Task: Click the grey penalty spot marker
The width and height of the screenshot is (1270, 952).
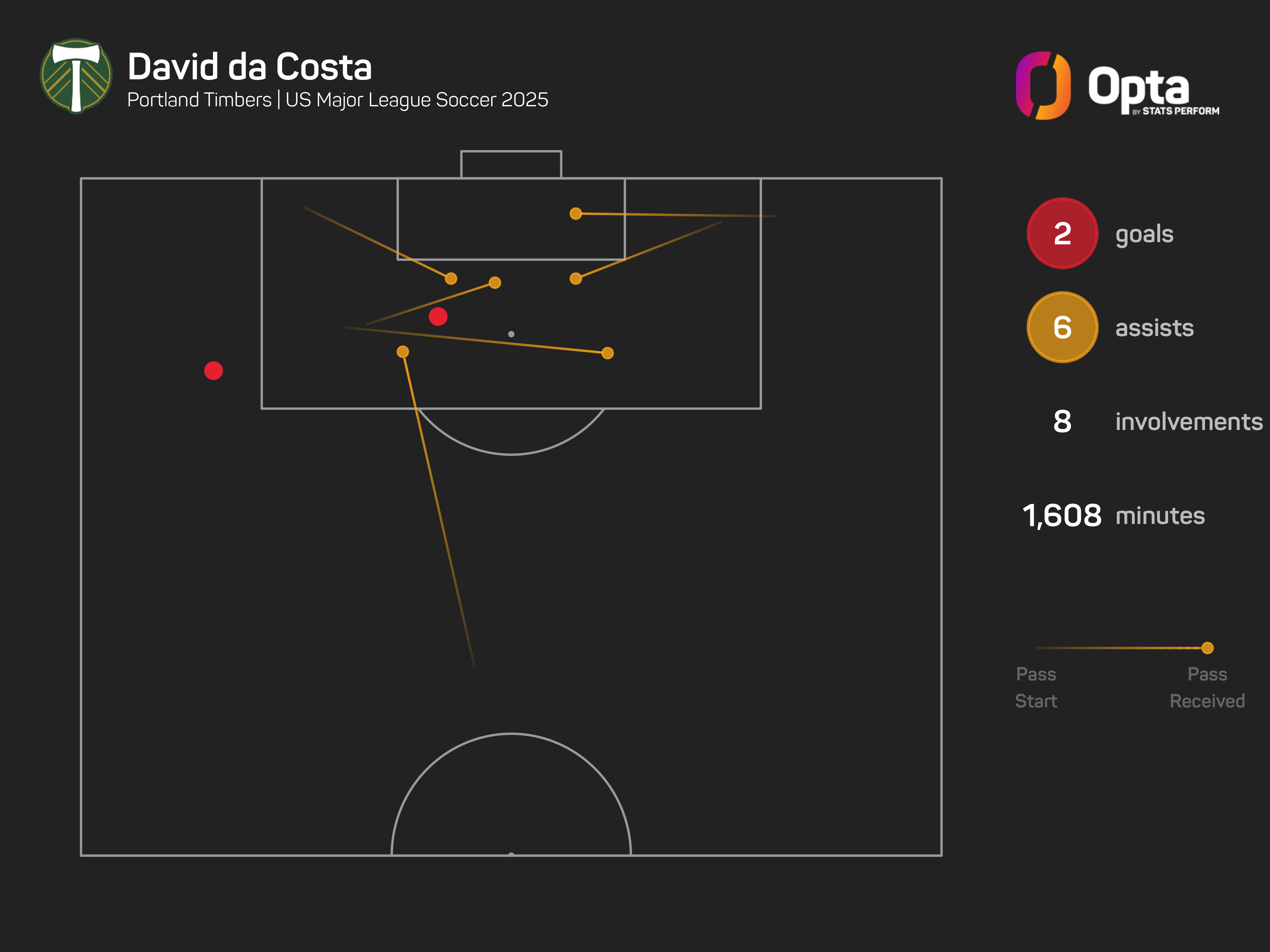Action: tap(511, 334)
